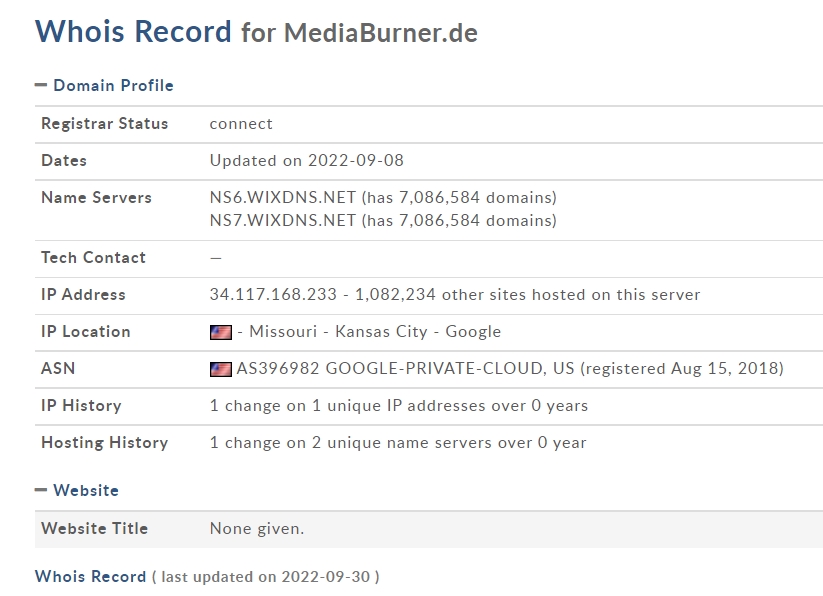
Task: Open domains count beside NS7.WIXDNS.NET
Action: pyautogui.click(x=459, y=220)
